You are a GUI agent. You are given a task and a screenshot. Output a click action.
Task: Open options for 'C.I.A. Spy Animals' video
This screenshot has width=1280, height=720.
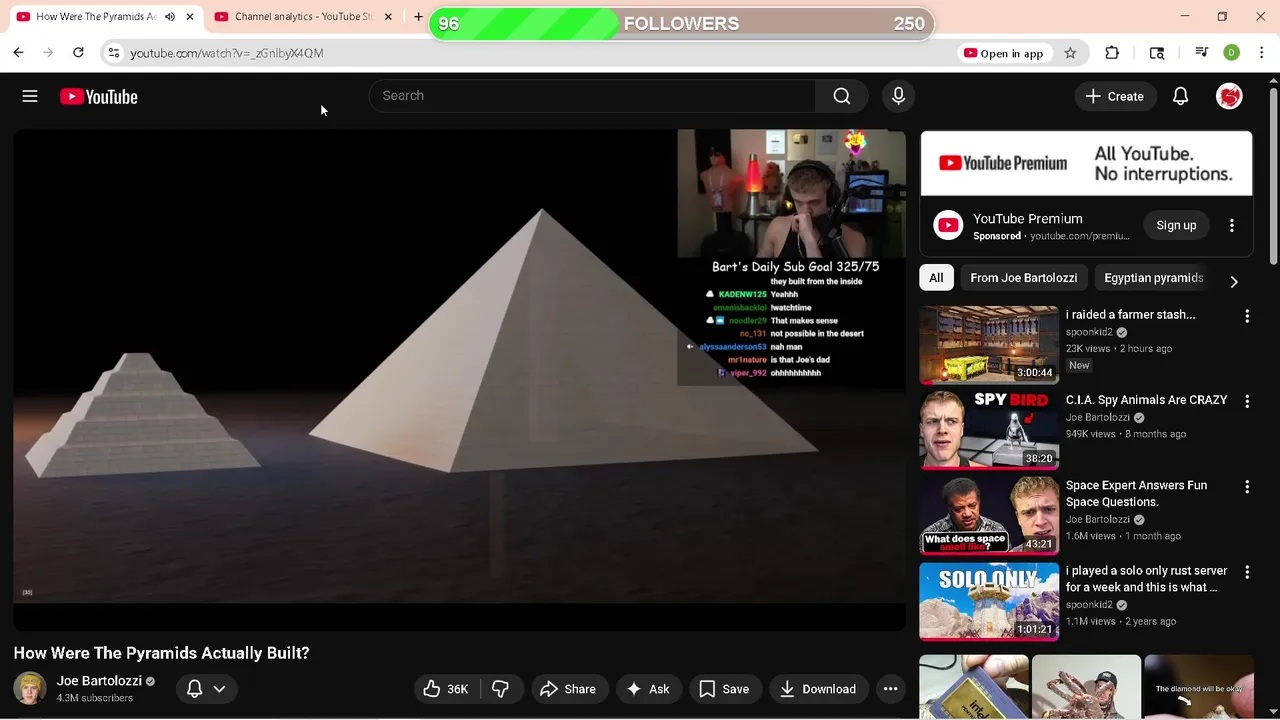[x=1246, y=401]
